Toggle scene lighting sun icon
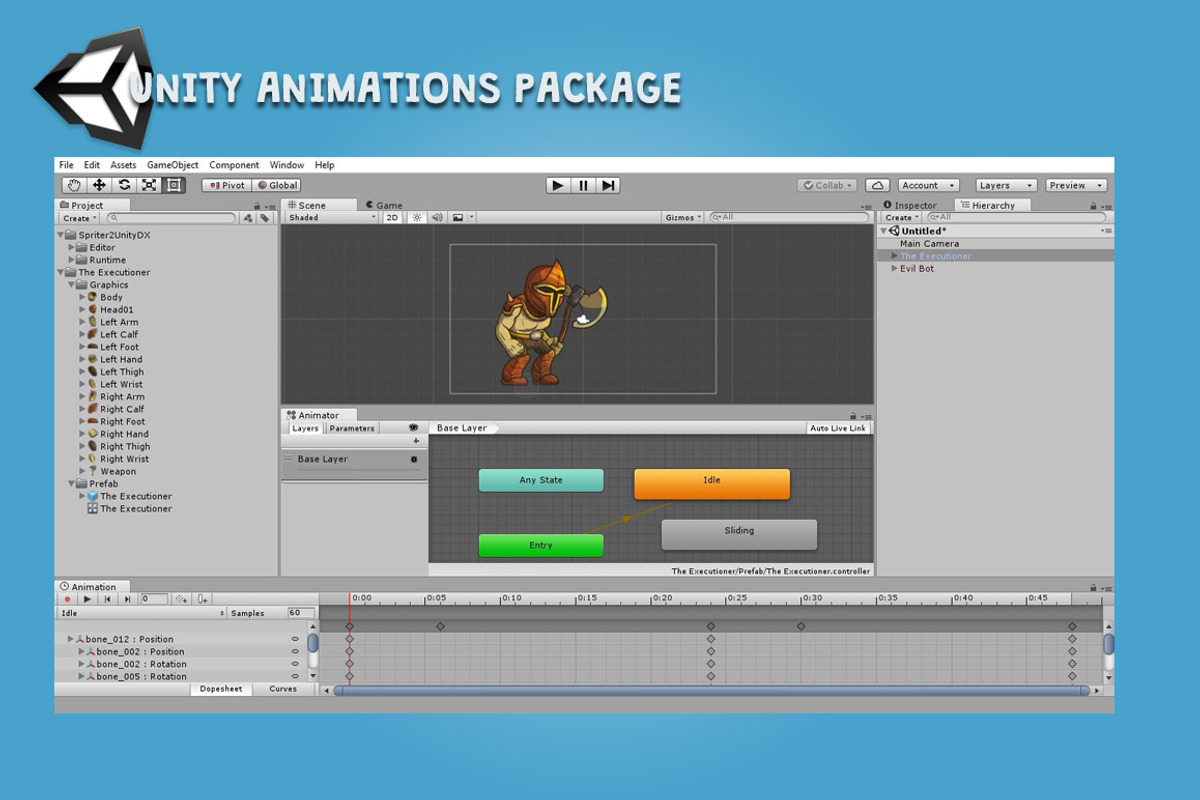The image size is (1200, 800). (x=417, y=217)
